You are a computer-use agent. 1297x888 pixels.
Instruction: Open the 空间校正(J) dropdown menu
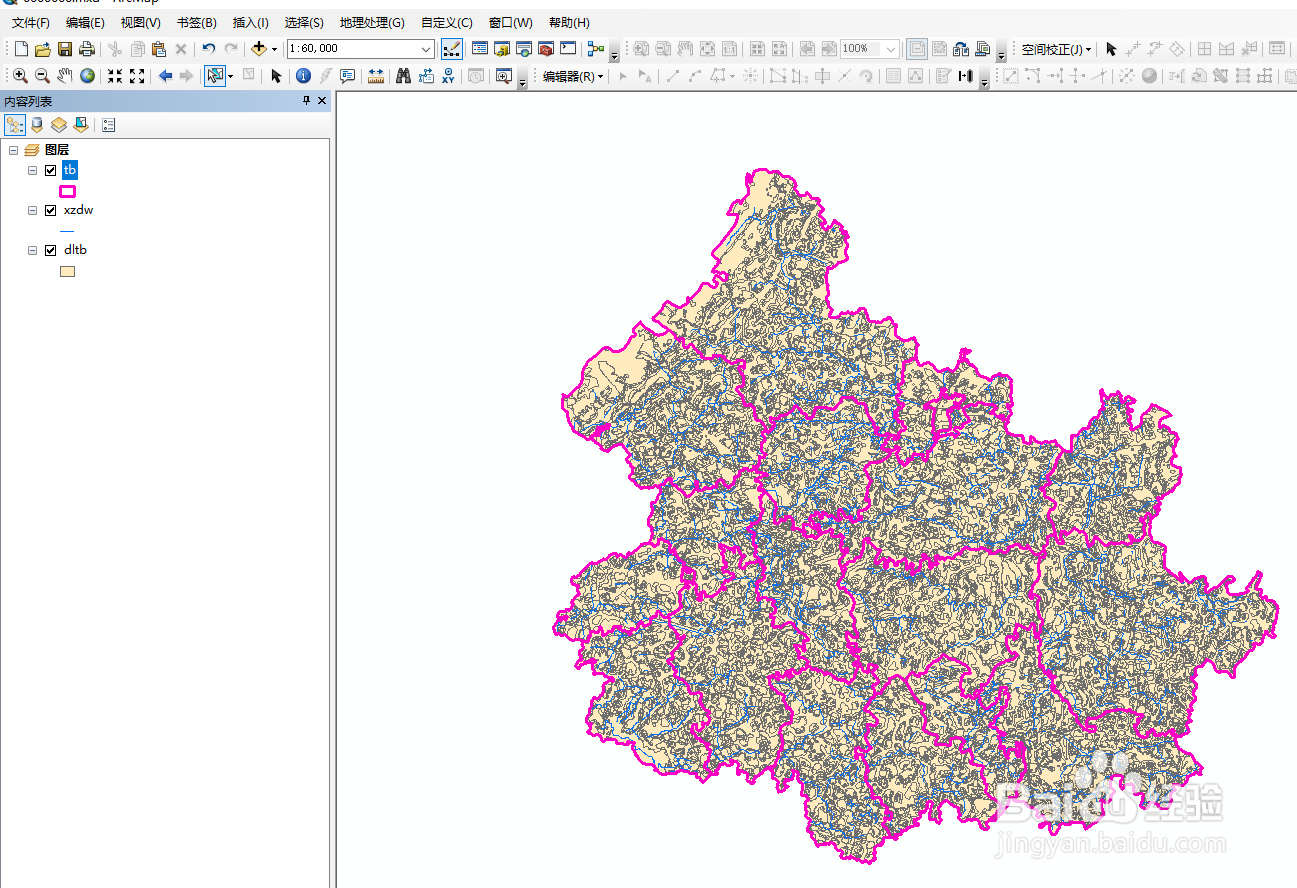1056,49
